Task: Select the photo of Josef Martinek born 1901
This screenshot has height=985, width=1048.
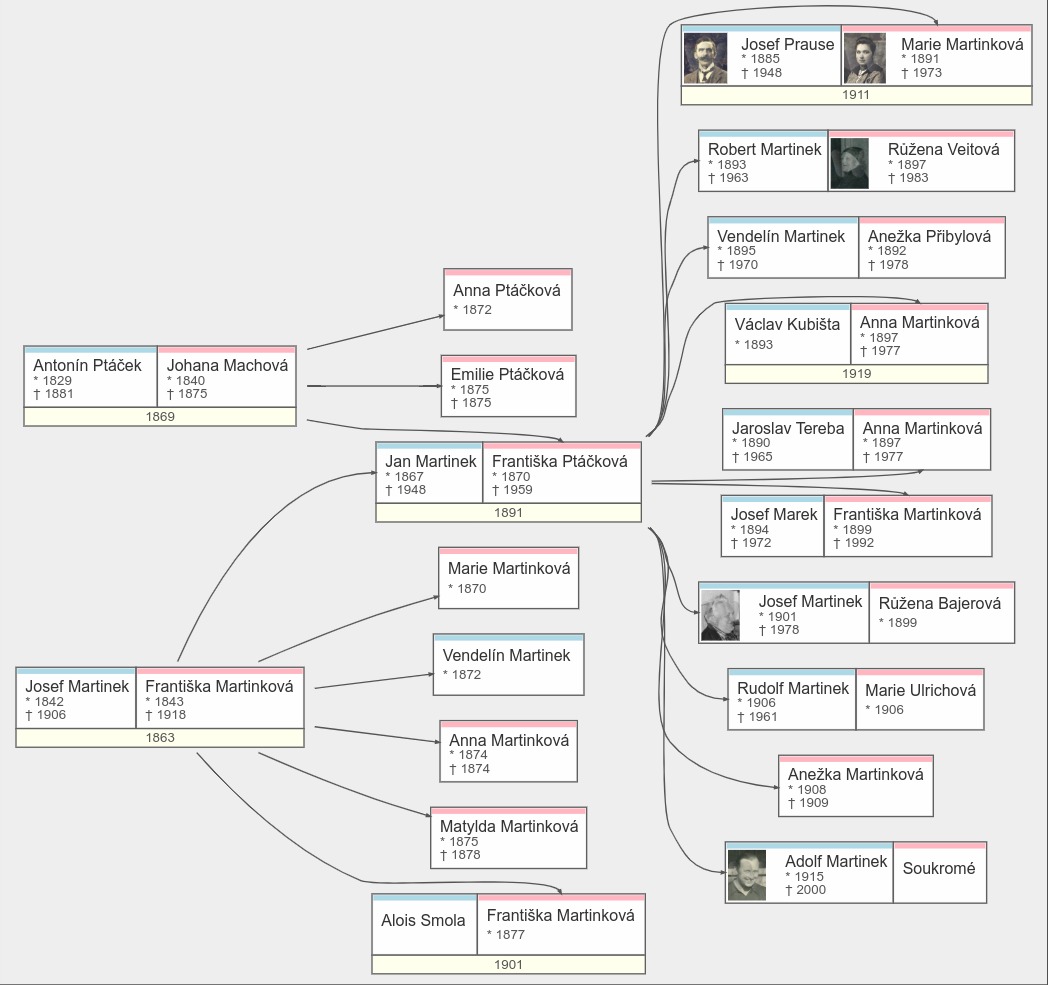Action: click(x=721, y=615)
